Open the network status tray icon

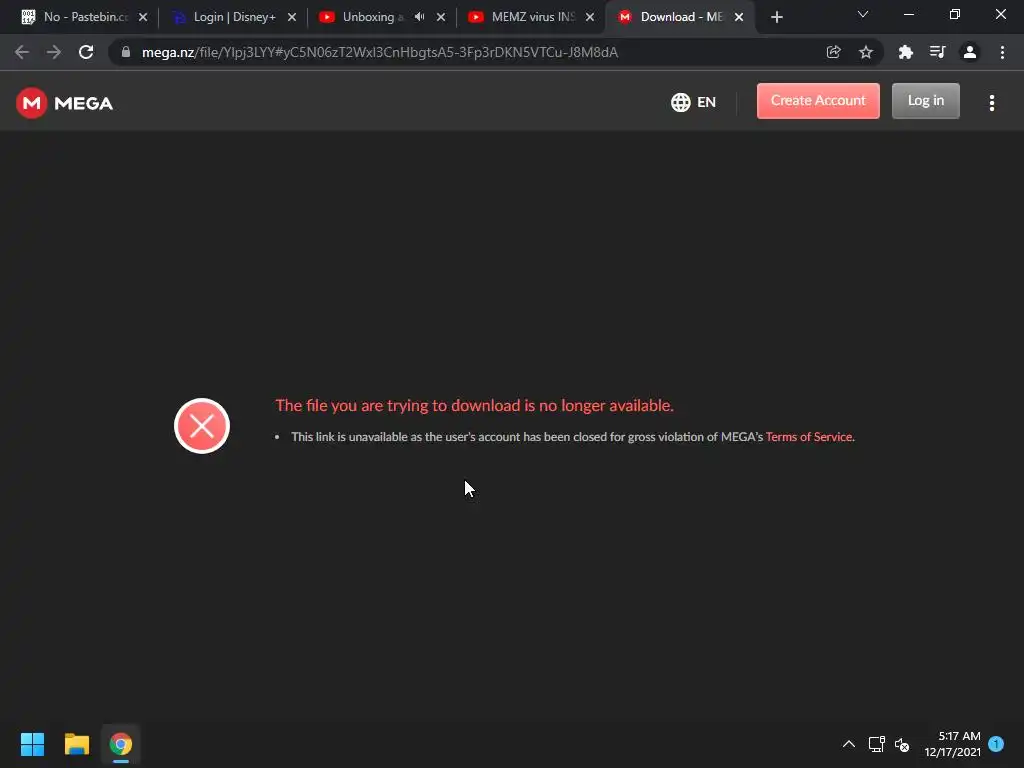click(x=876, y=744)
